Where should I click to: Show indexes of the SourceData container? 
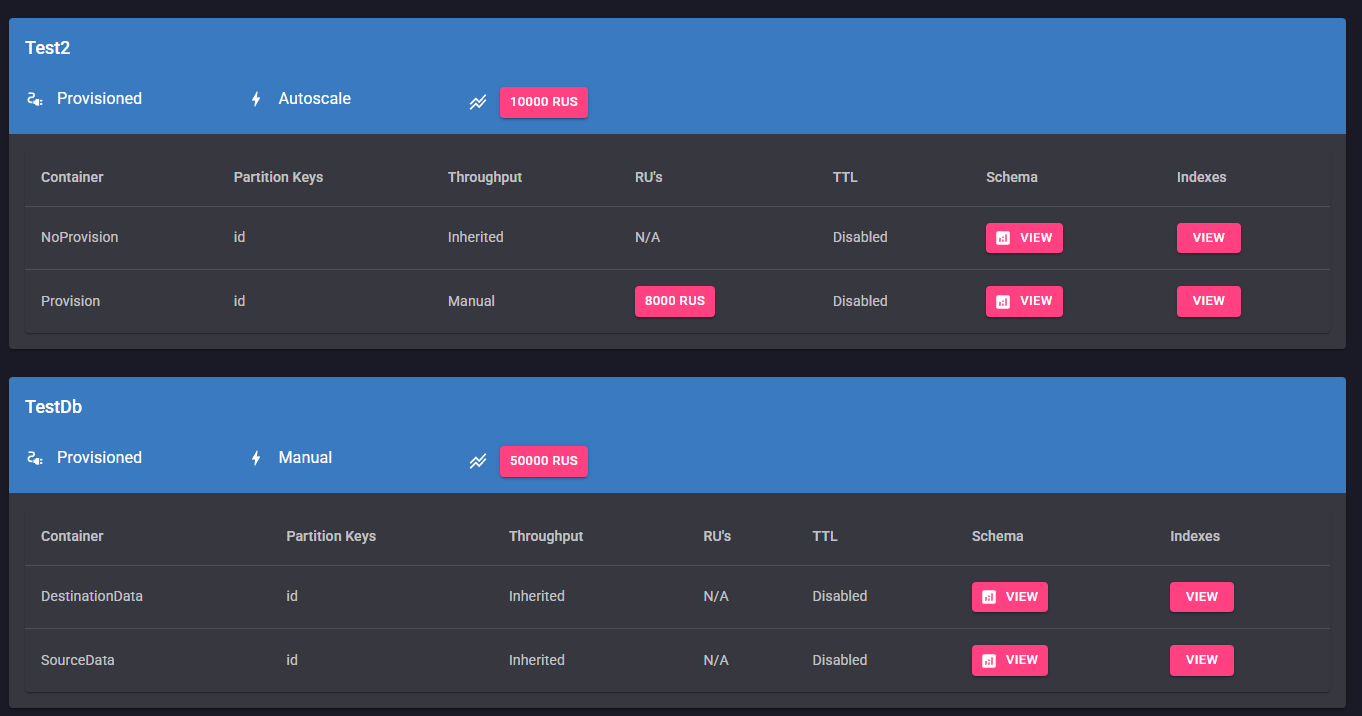(x=1201, y=660)
